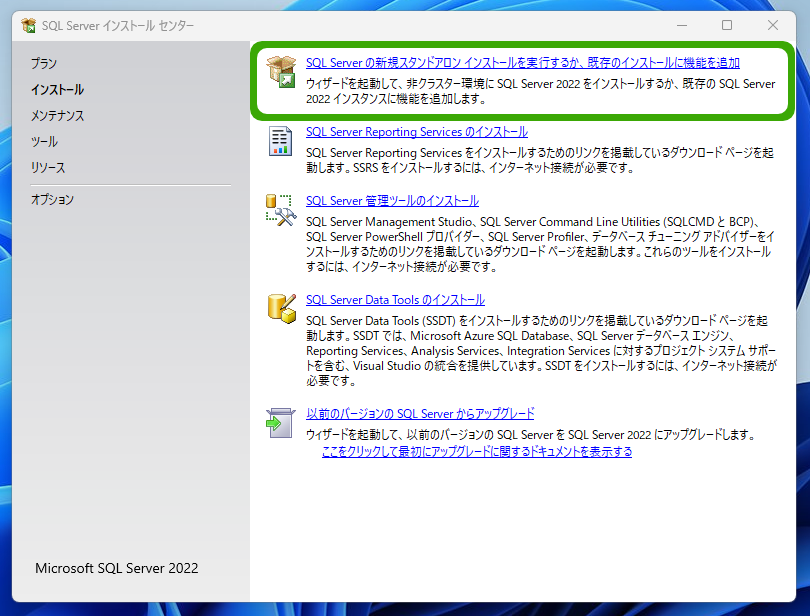Open the SQL Server Reporting Services のインストール link
This screenshot has width=810, height=616.
coord(416,131)
